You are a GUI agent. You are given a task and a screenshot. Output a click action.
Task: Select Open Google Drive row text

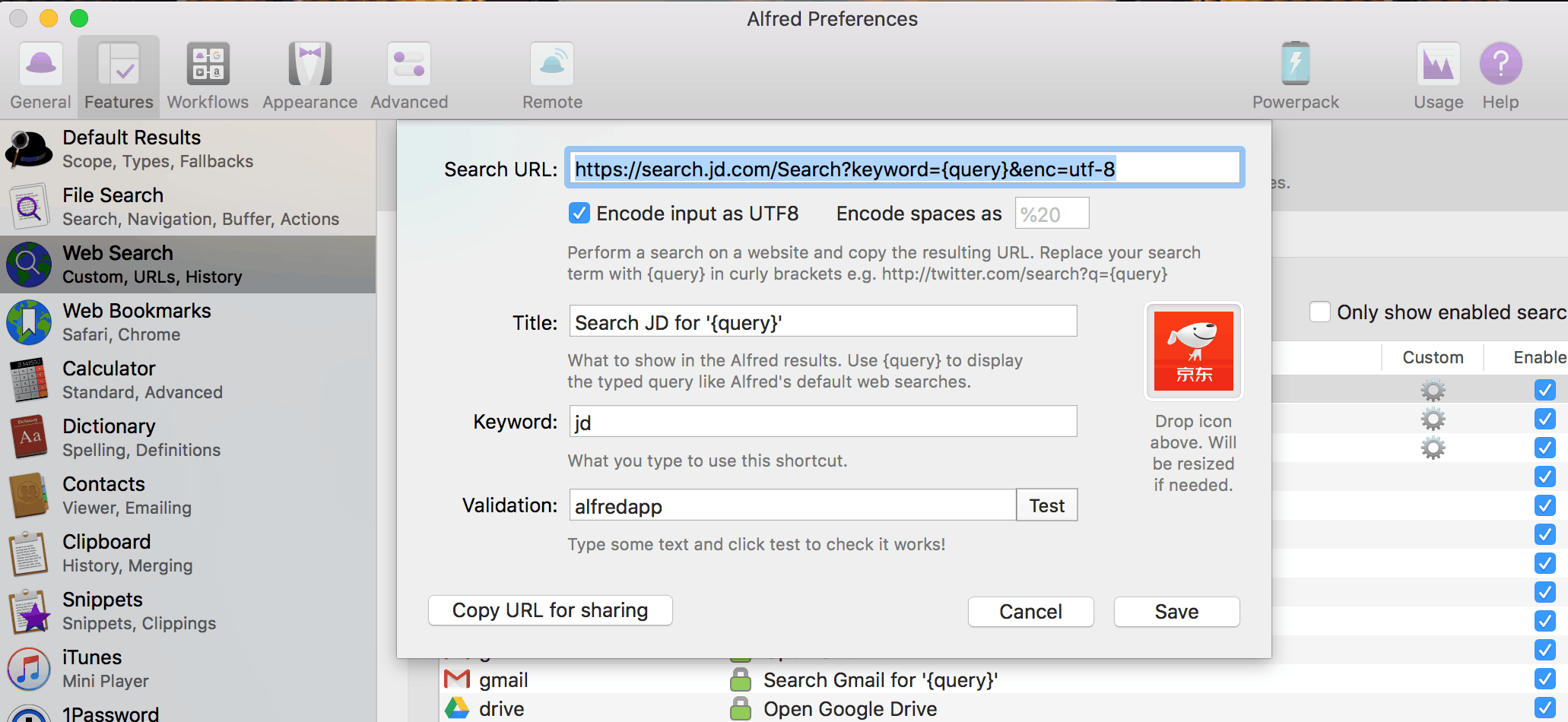pyautogui.click(x=850, y=708)
